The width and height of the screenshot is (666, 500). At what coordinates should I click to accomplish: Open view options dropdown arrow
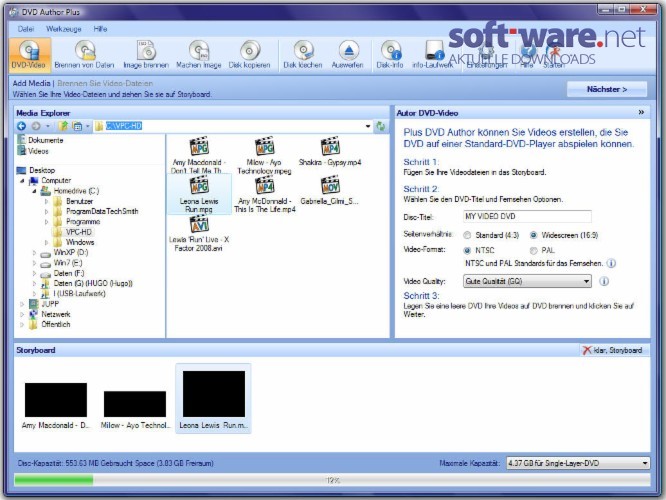pos(87,126)
